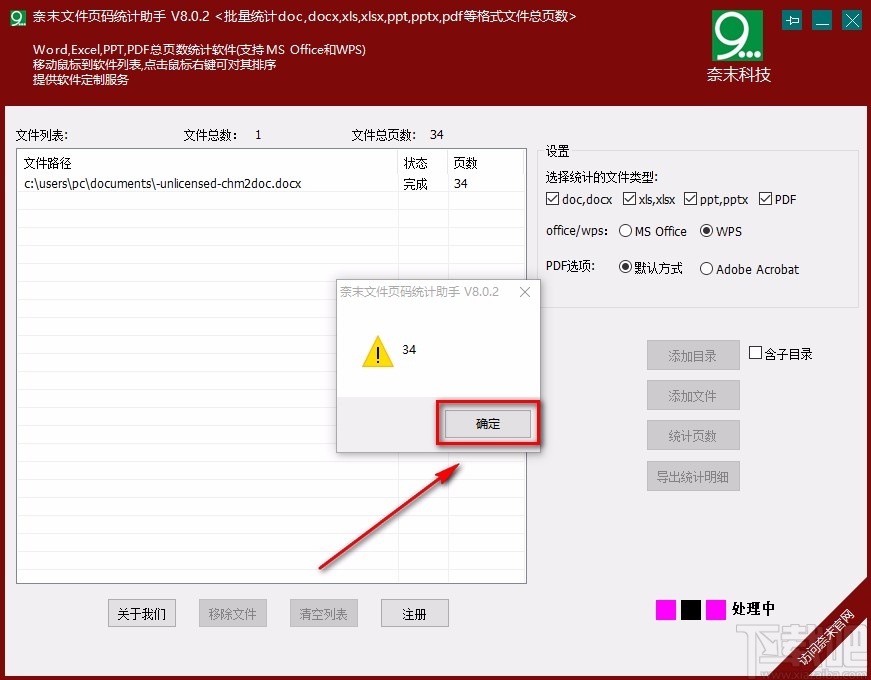Close the 34 message dialog with X
The height and width of the screenshot is (680, 871).
click(524, 292)
